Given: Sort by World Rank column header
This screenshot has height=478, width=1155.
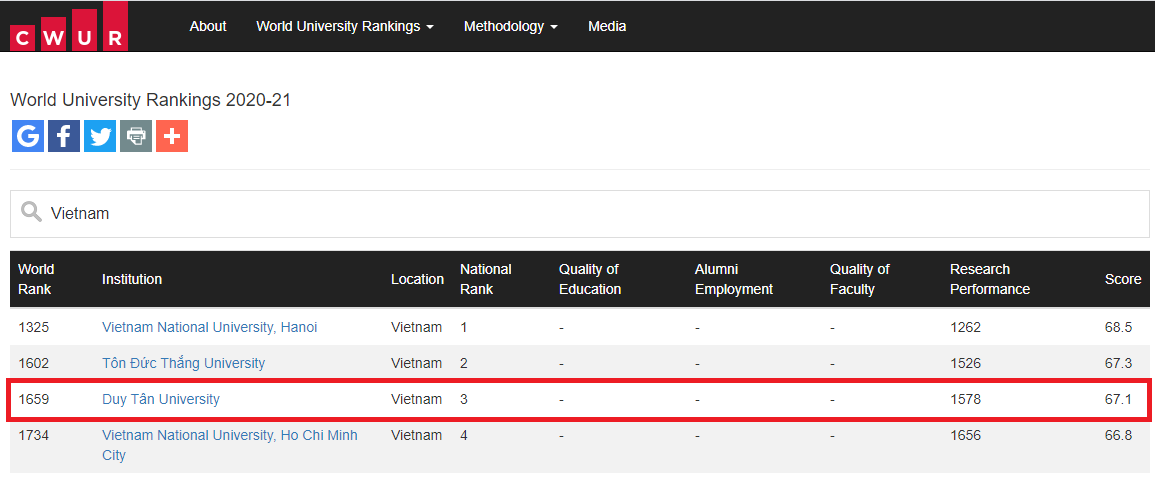Looking at the screenshot, I should [37, 279].
